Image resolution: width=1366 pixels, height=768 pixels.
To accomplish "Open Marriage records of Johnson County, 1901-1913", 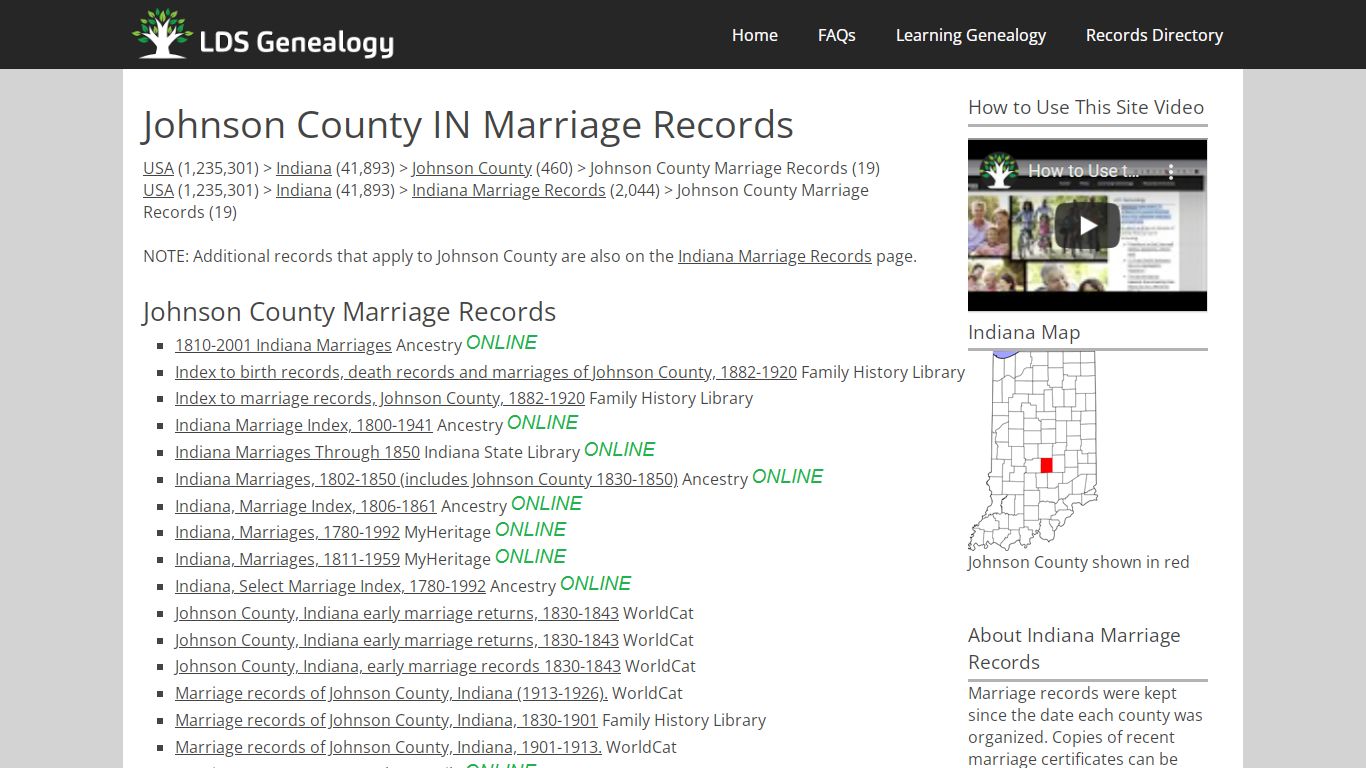I will click(x=388, y=747).
